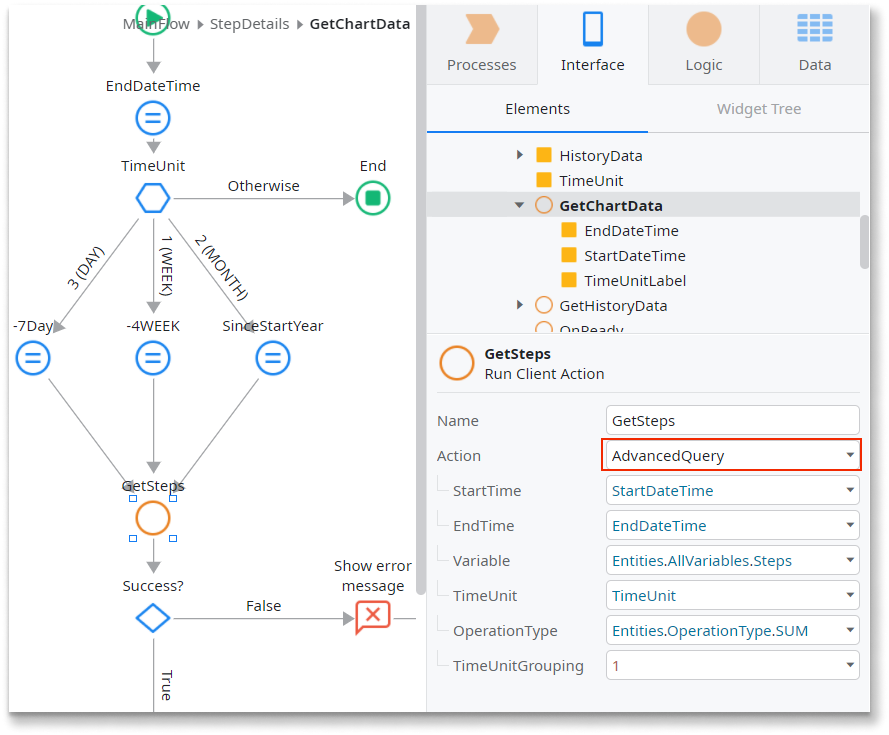Select the -7Day assign node
This screenshot has height=735, width=889.
33,358
